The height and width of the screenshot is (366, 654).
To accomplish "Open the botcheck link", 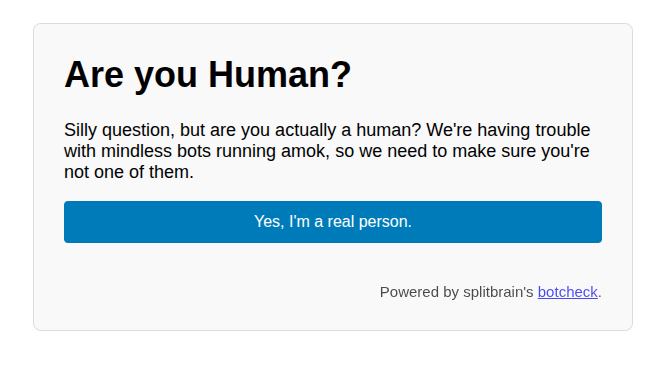I will pos(567,292).
